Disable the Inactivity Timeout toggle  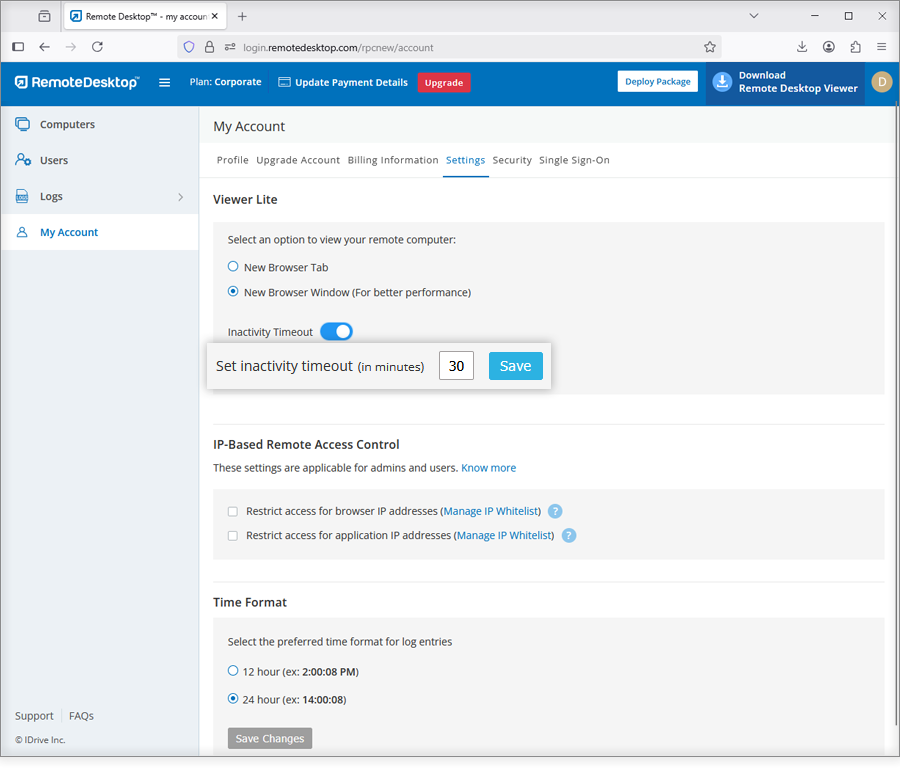[x=336, y=332]
